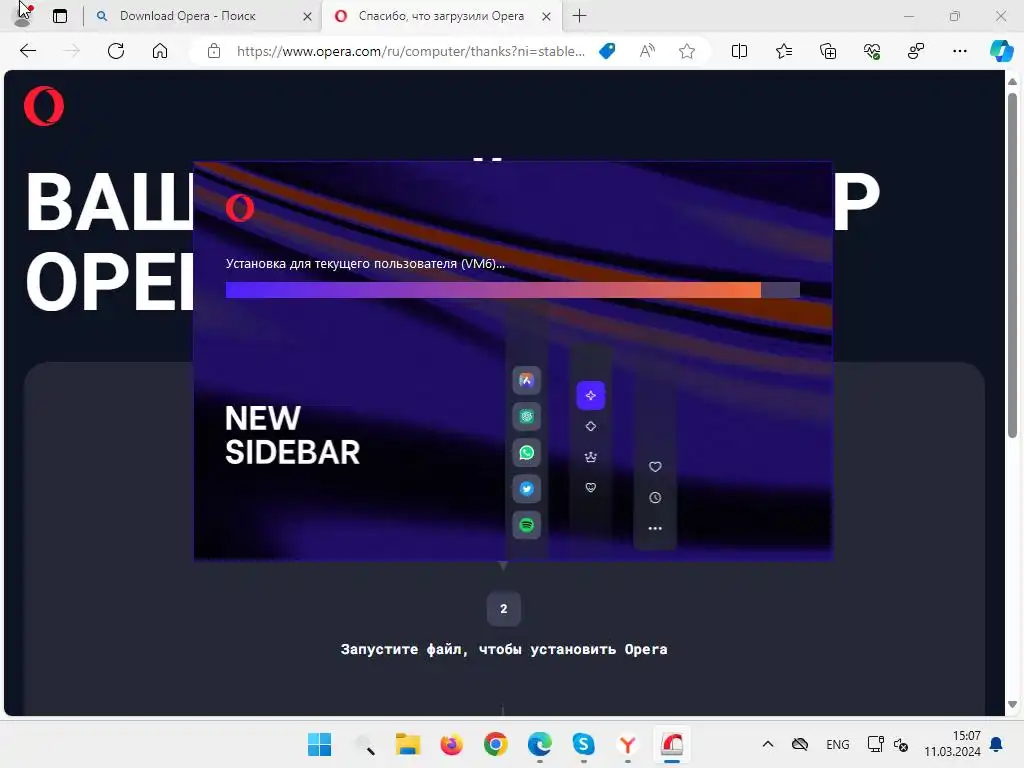The width and height of the screenshot is (1024, 768).
Task: Click the ChatGPT icon in sidebar preview
Action: point(526,417)
